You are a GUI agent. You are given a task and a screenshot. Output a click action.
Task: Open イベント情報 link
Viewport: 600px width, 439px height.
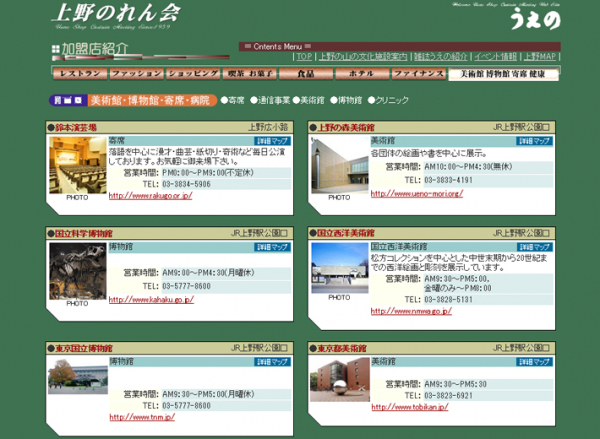tap(496, 57)
